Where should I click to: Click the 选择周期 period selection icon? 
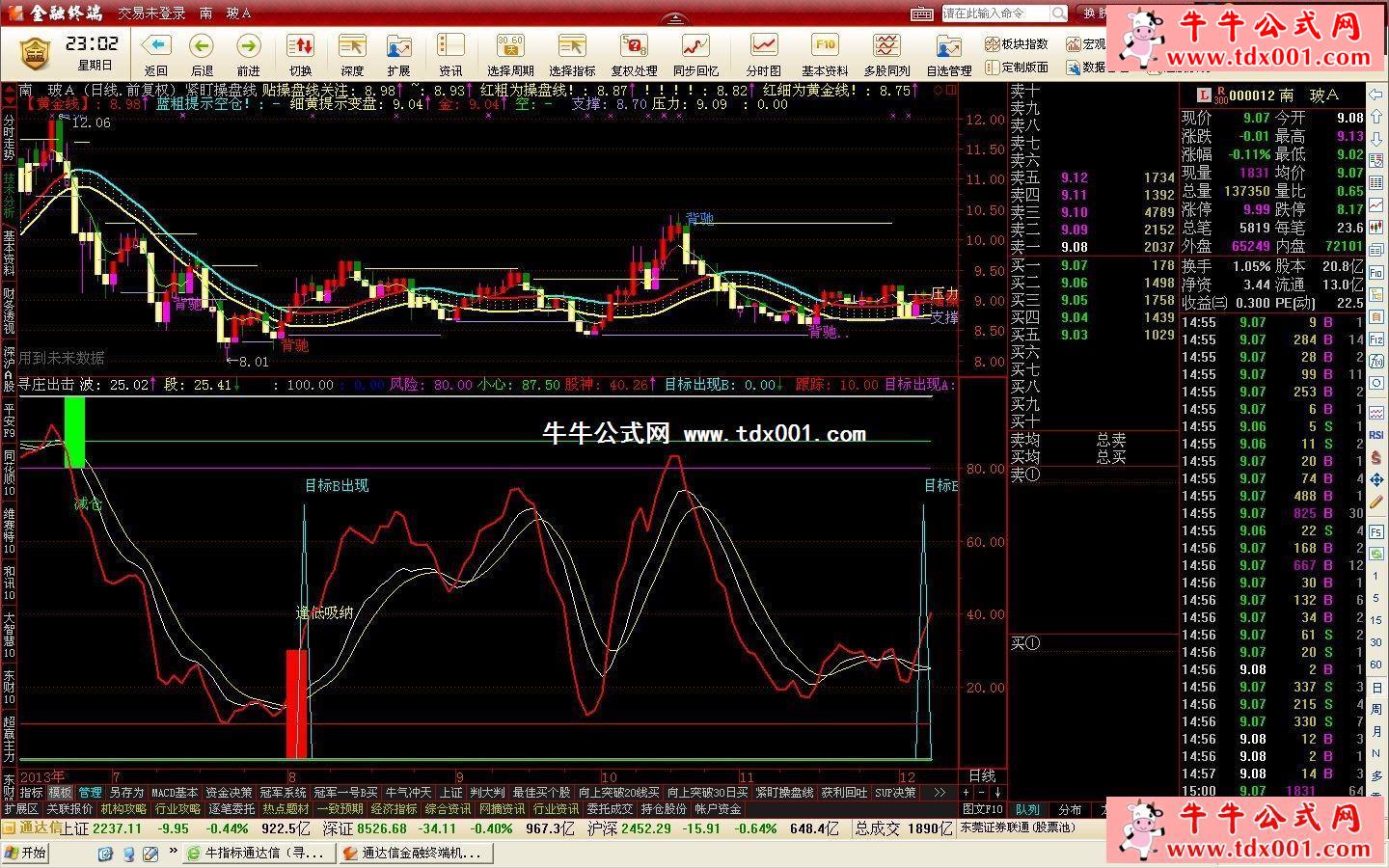coord(510,46)
